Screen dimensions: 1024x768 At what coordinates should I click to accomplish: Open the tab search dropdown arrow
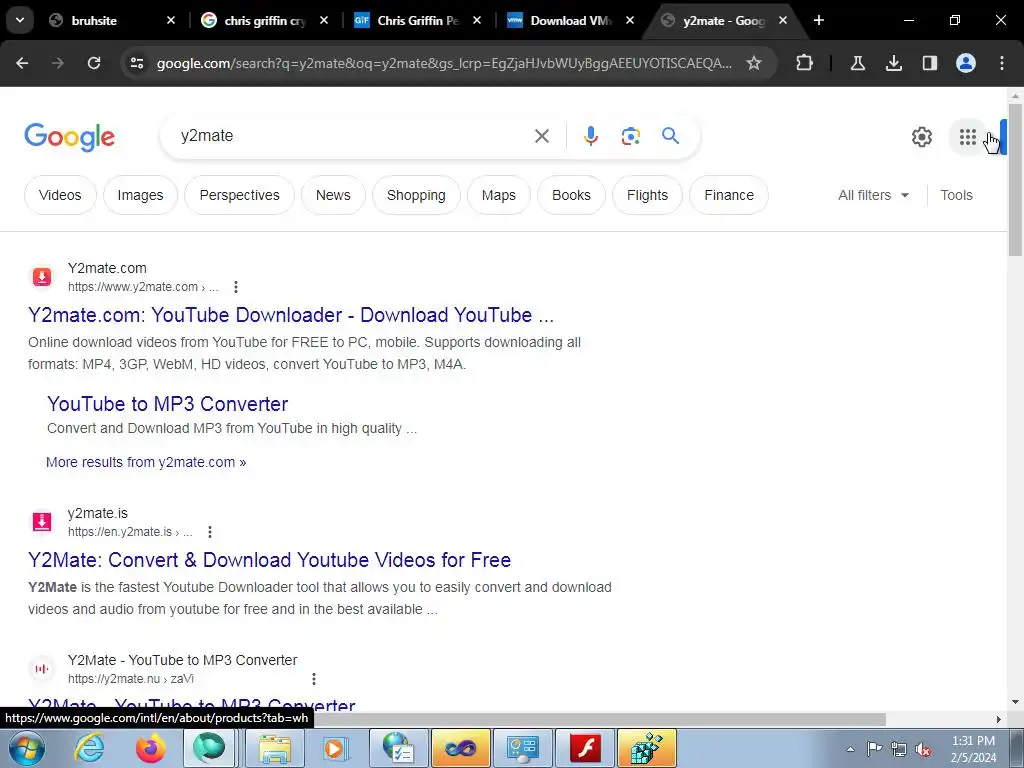(x=20, y=20)
